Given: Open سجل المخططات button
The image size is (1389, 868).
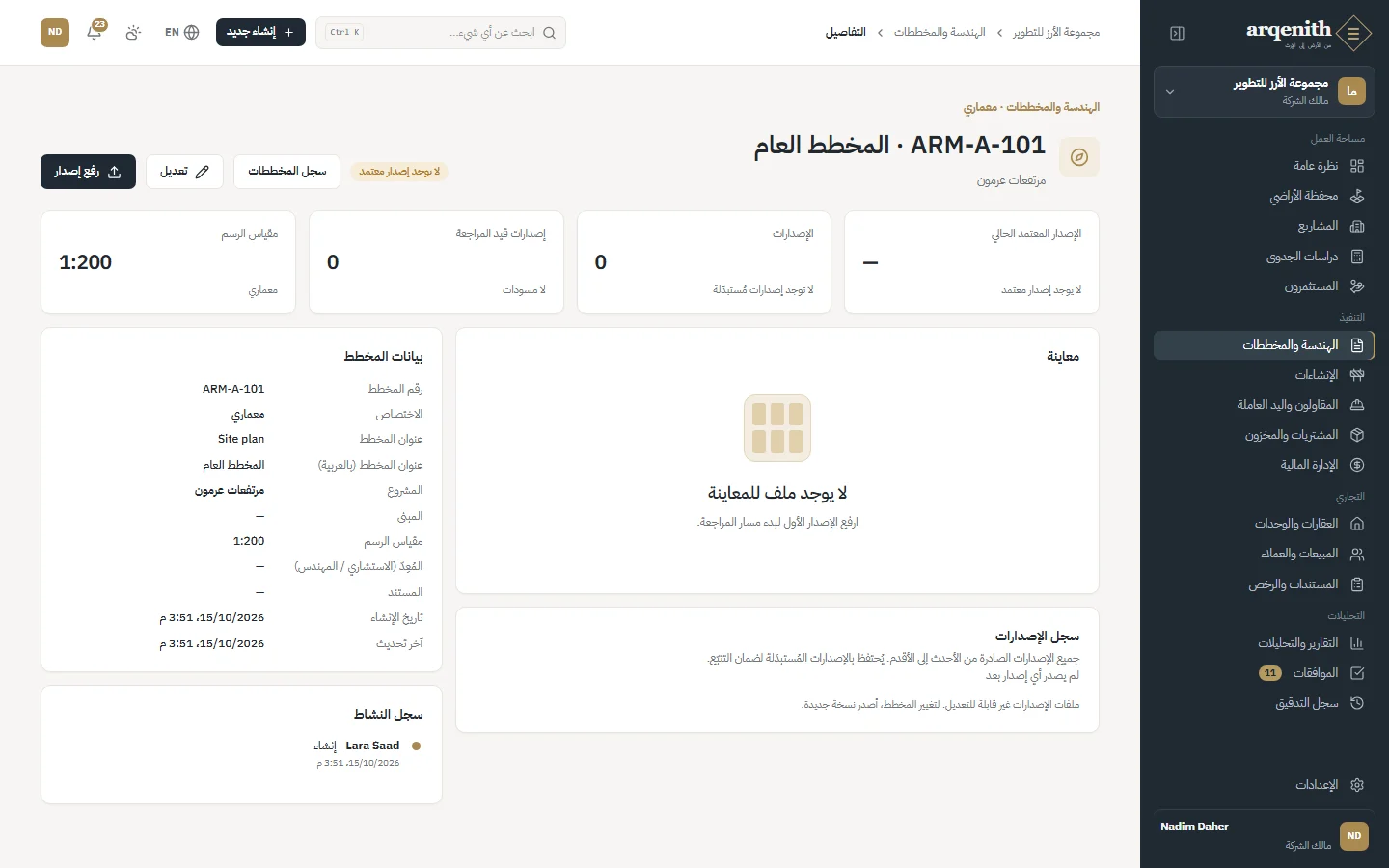Looking at the screenshot, I should (287, 172).
